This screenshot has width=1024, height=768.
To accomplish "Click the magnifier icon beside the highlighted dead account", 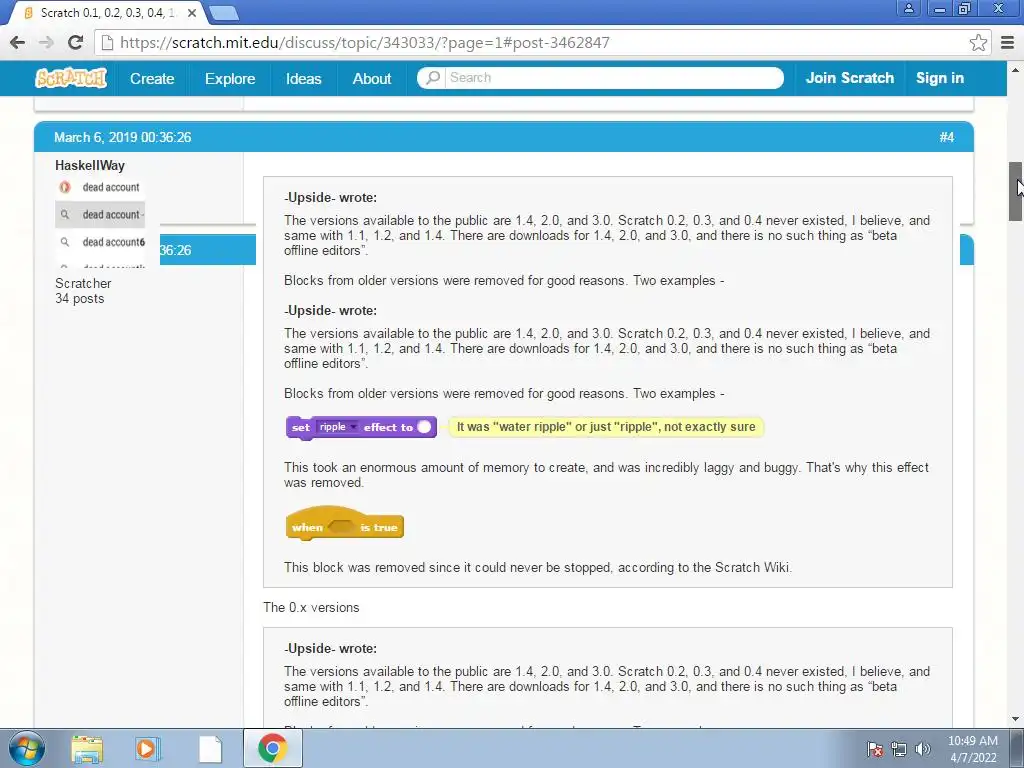I will pos(65,214).
